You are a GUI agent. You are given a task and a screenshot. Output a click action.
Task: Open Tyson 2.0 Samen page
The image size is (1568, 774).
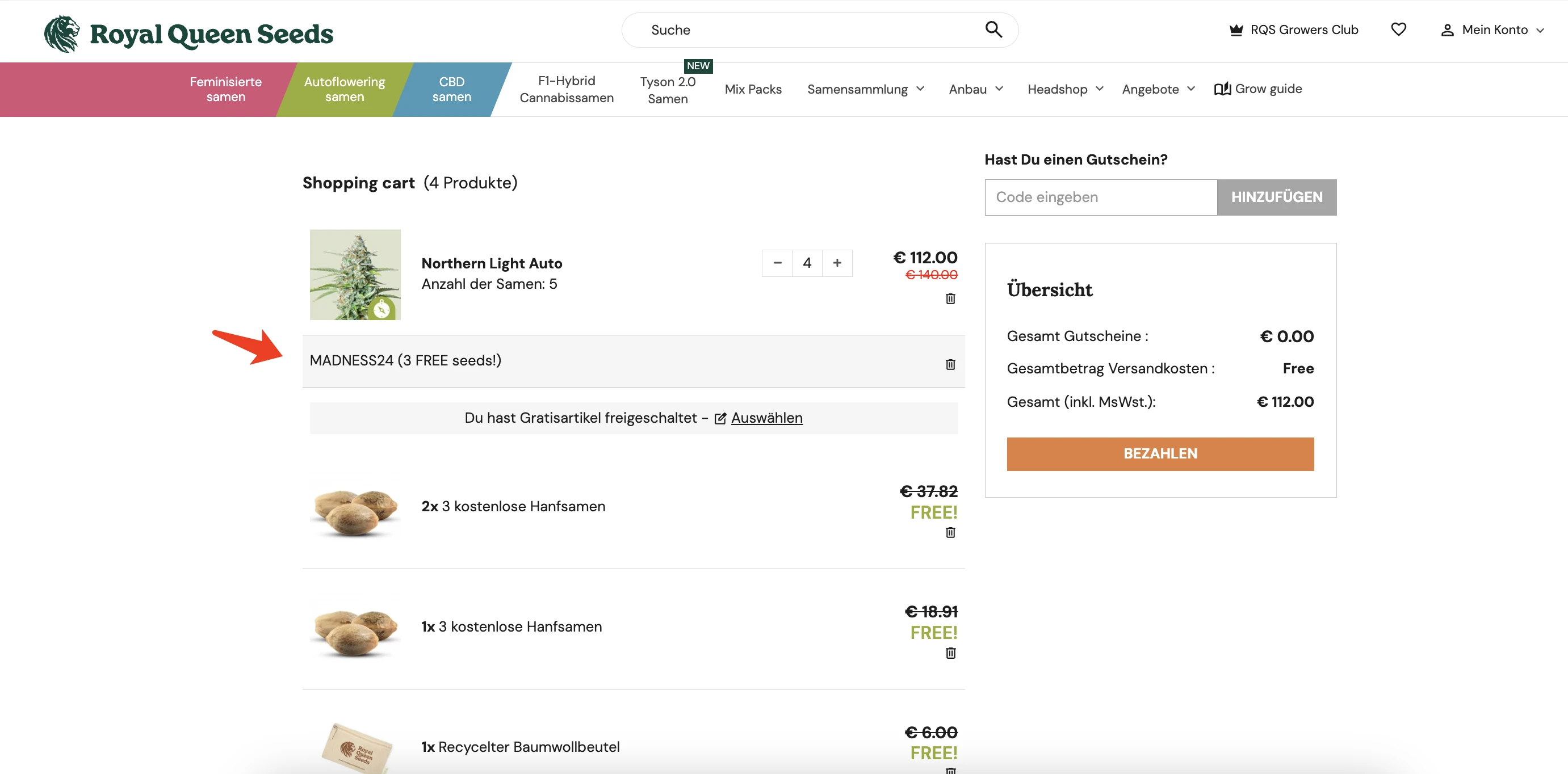[668, 90]
